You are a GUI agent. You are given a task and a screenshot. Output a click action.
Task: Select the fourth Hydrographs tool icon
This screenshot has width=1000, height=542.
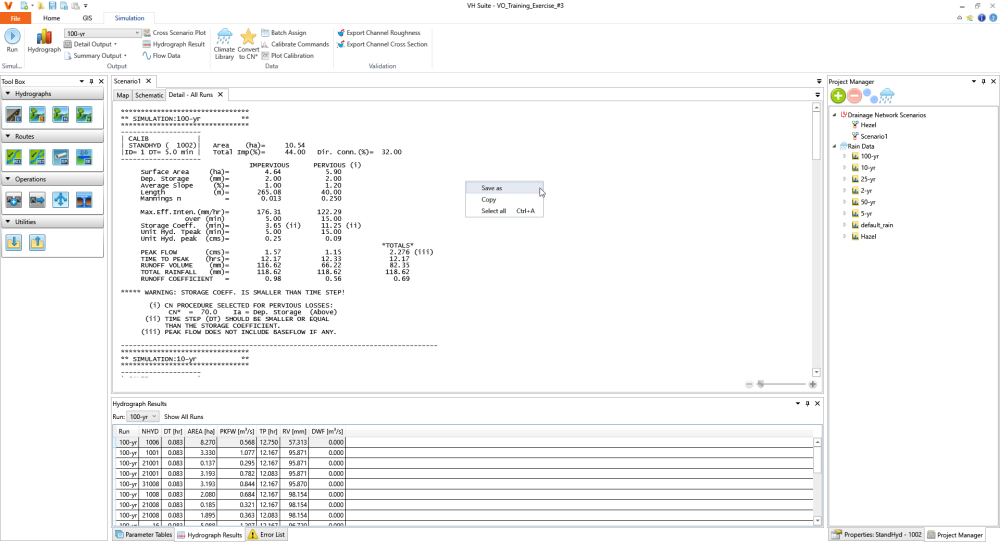pyautogui.click(x=84, y=115)
